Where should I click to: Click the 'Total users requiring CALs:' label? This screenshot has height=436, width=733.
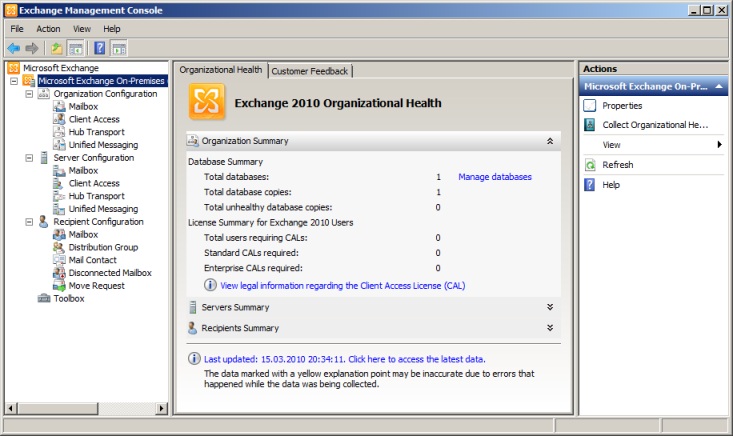(x=256, y=238)
